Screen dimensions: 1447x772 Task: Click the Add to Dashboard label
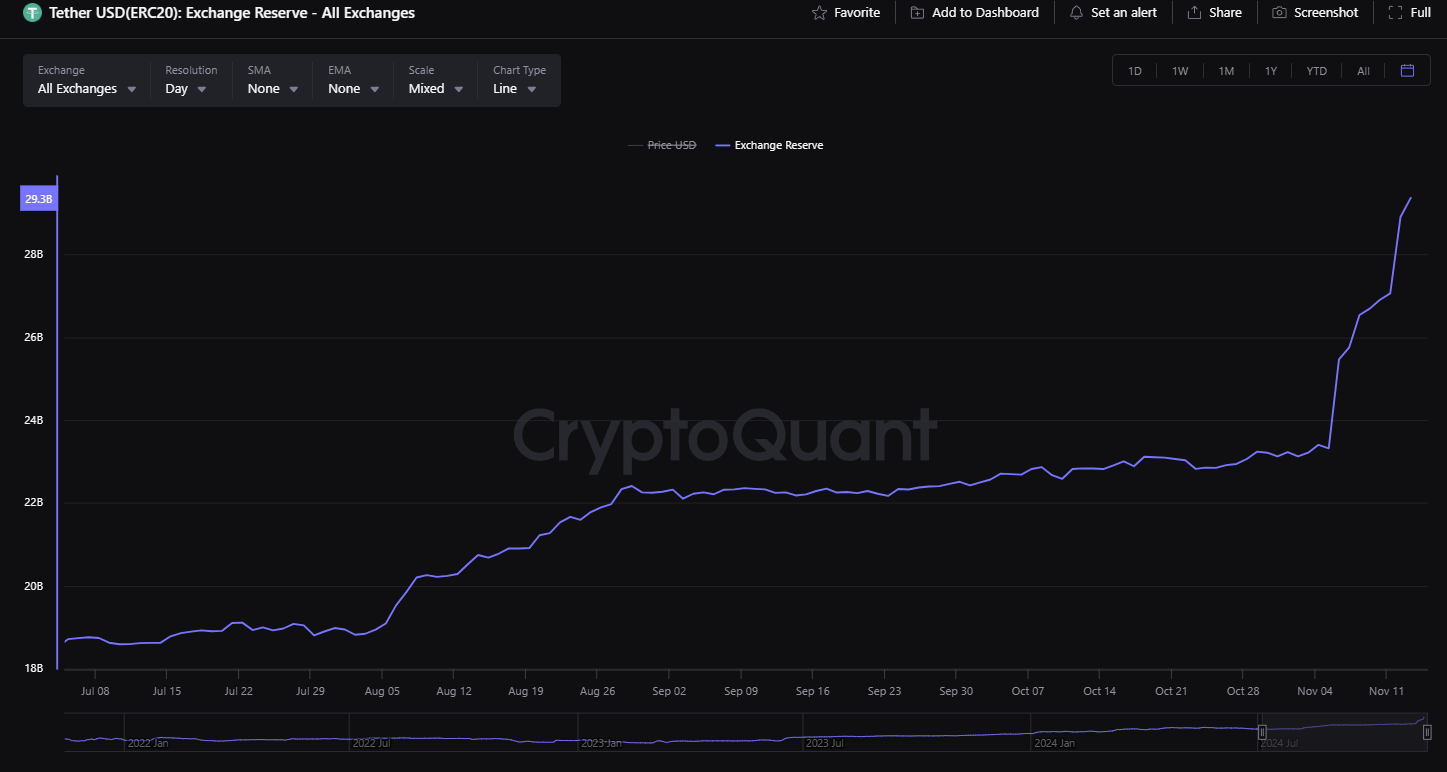tap(985, 13)
